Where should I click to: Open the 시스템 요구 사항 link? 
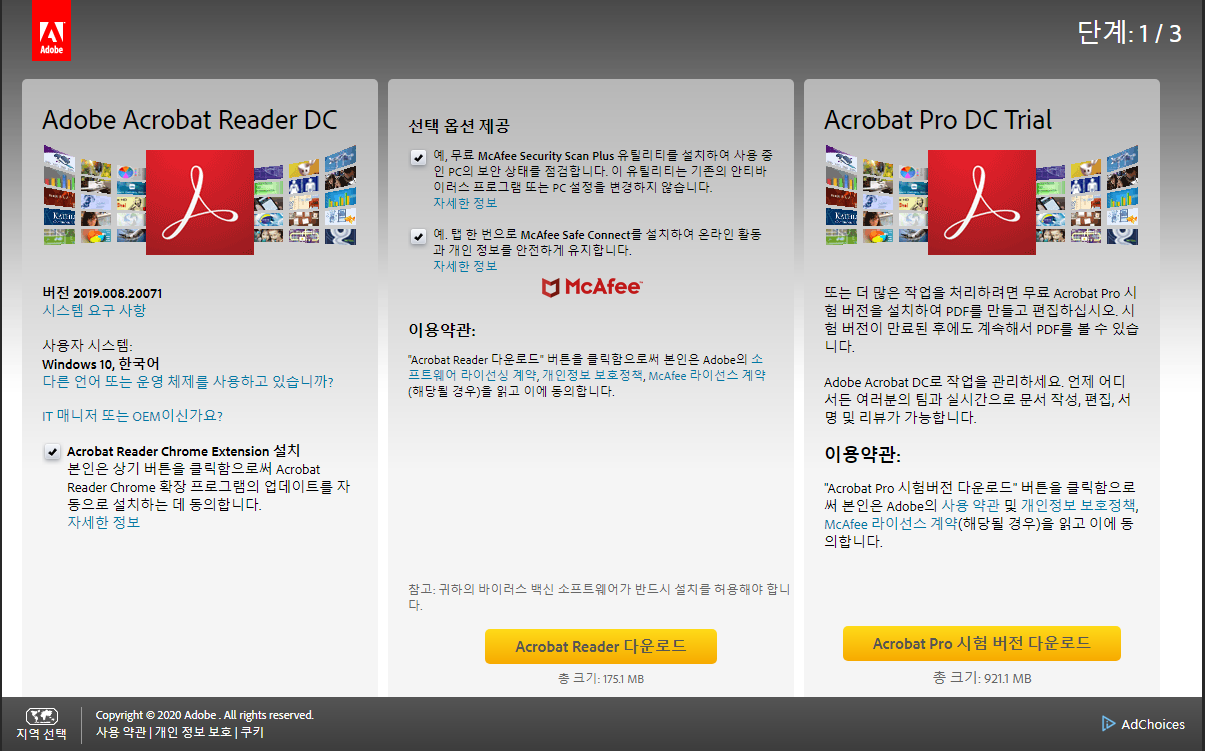(x=94, y=310)
